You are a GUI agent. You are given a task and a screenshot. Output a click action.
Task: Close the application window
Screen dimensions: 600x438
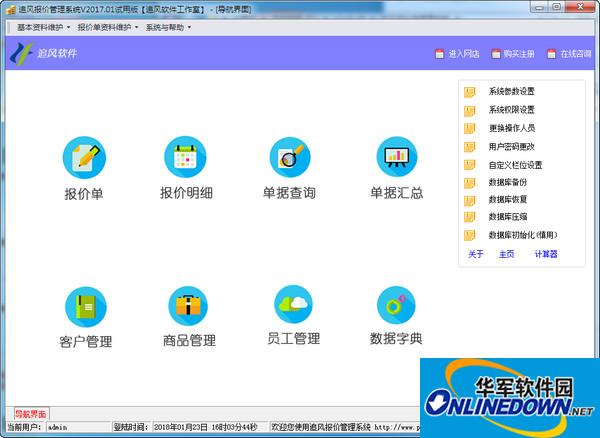click(581, 7)
